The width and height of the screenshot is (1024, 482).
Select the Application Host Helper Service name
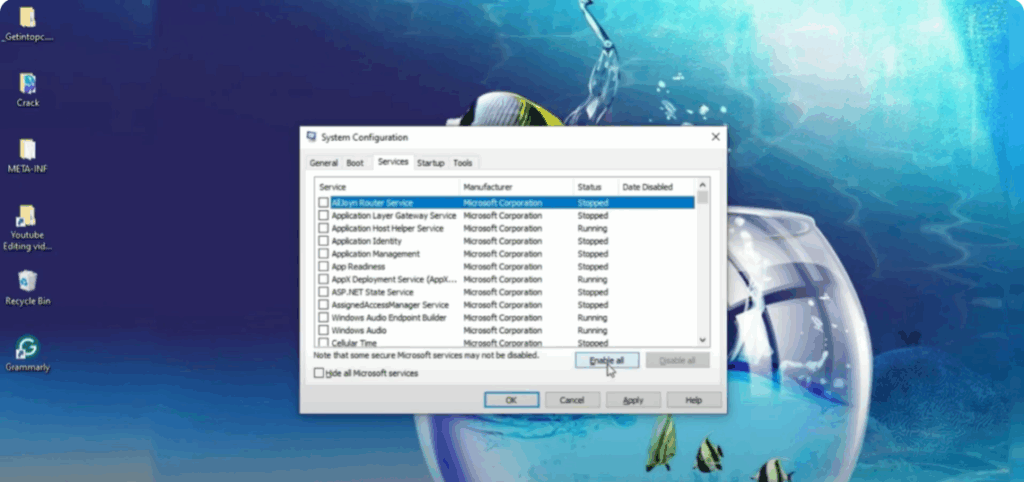pyautogui.click(x=387, y=229)
